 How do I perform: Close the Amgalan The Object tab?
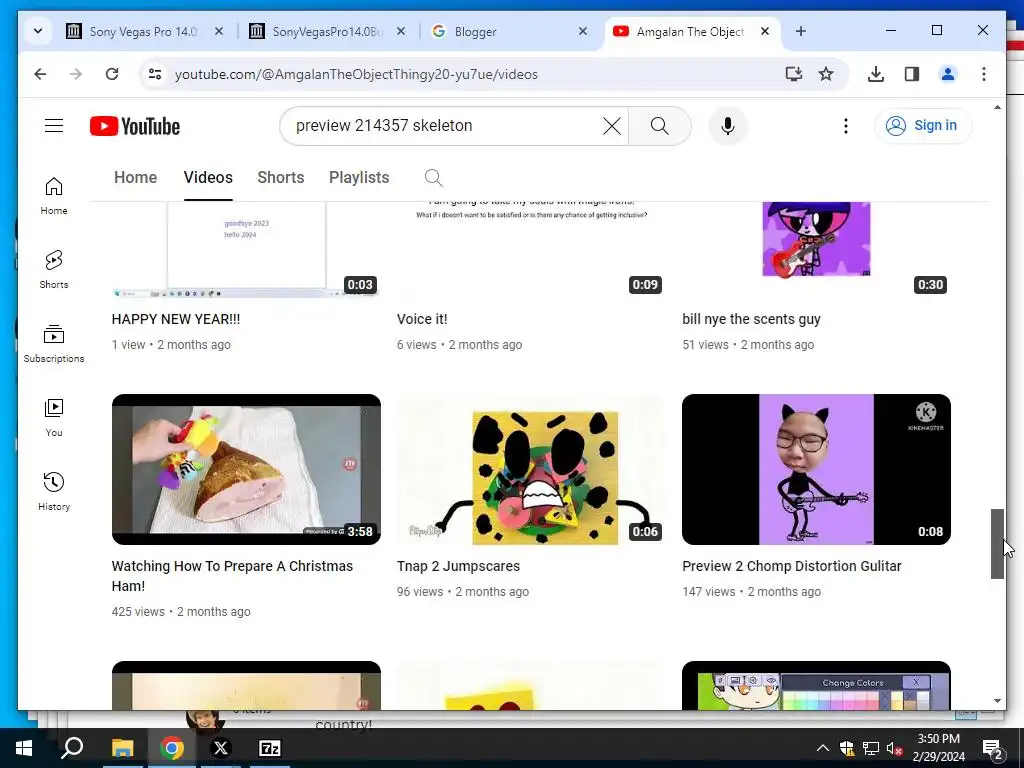pos(765,31)
